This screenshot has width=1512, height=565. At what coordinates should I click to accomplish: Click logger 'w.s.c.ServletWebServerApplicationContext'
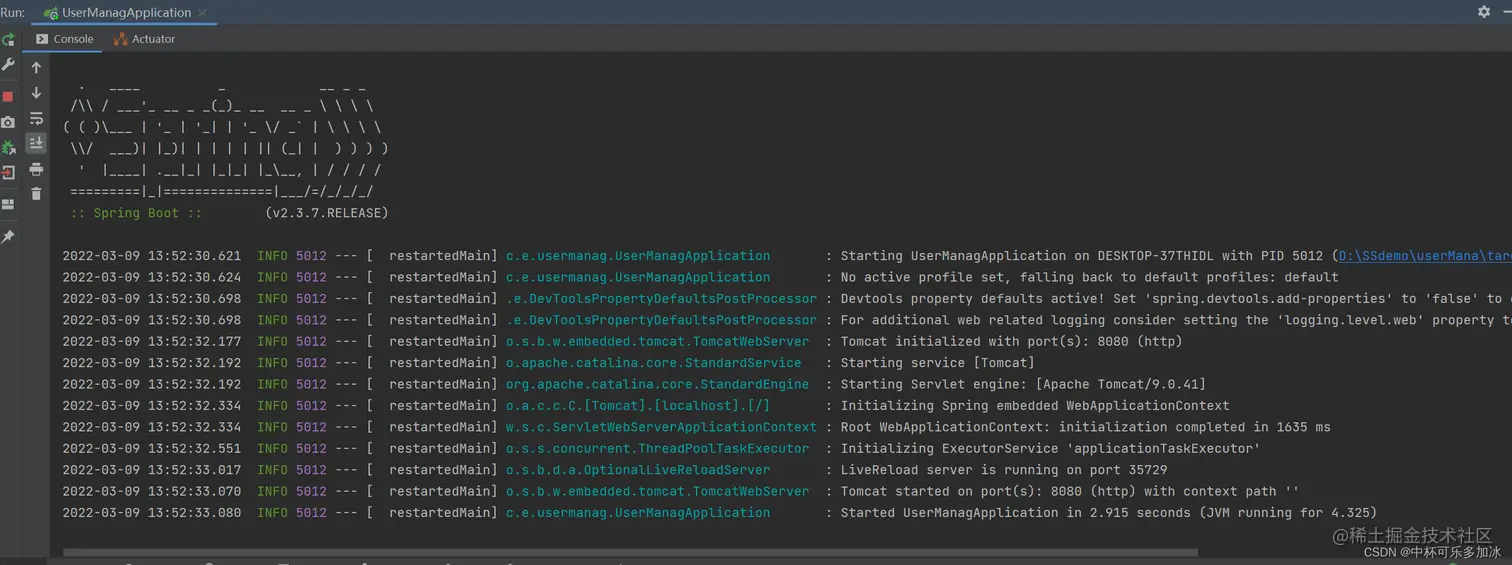click(661, 427)
